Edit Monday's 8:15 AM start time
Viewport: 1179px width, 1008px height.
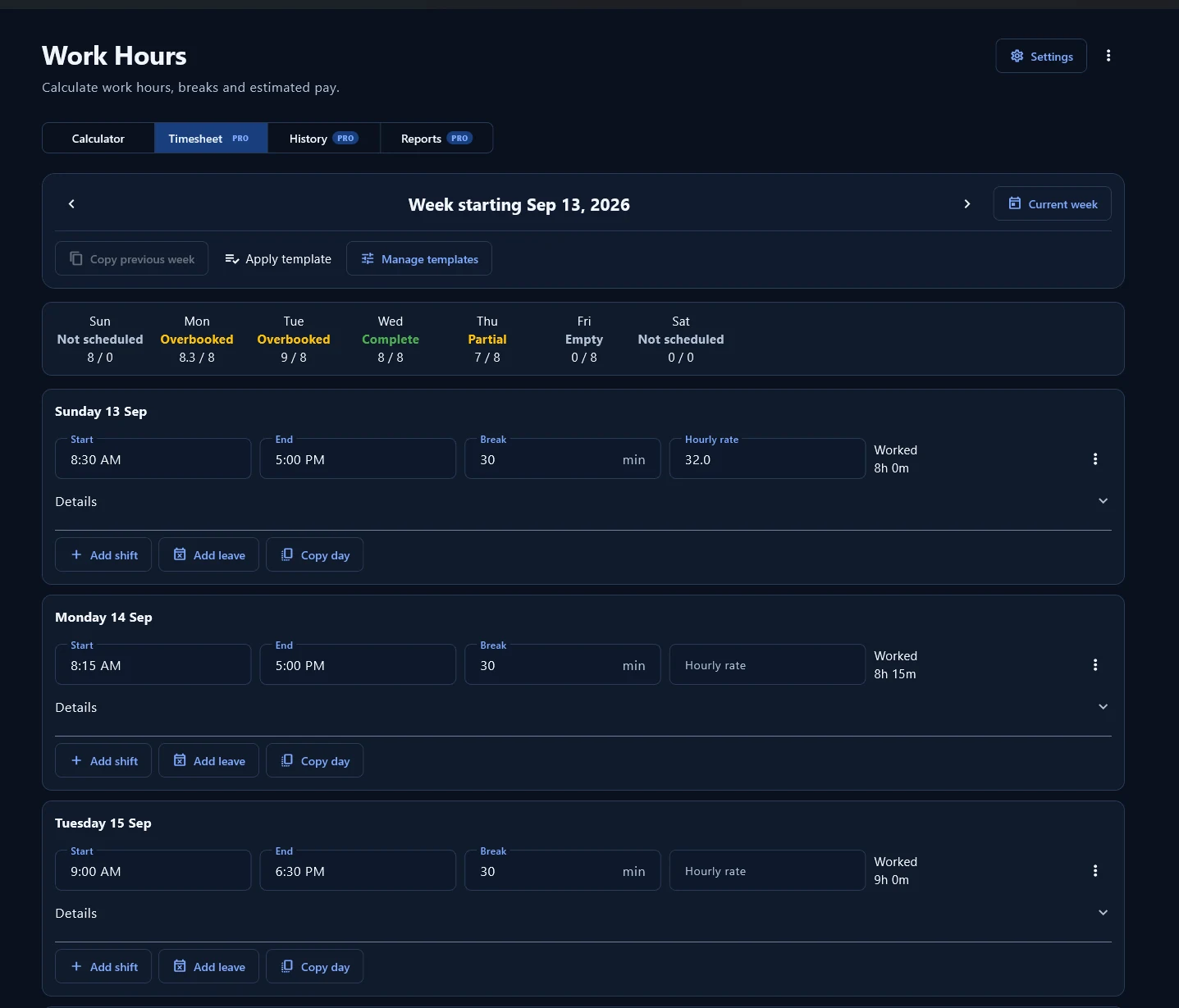click(x=153, y=664)
